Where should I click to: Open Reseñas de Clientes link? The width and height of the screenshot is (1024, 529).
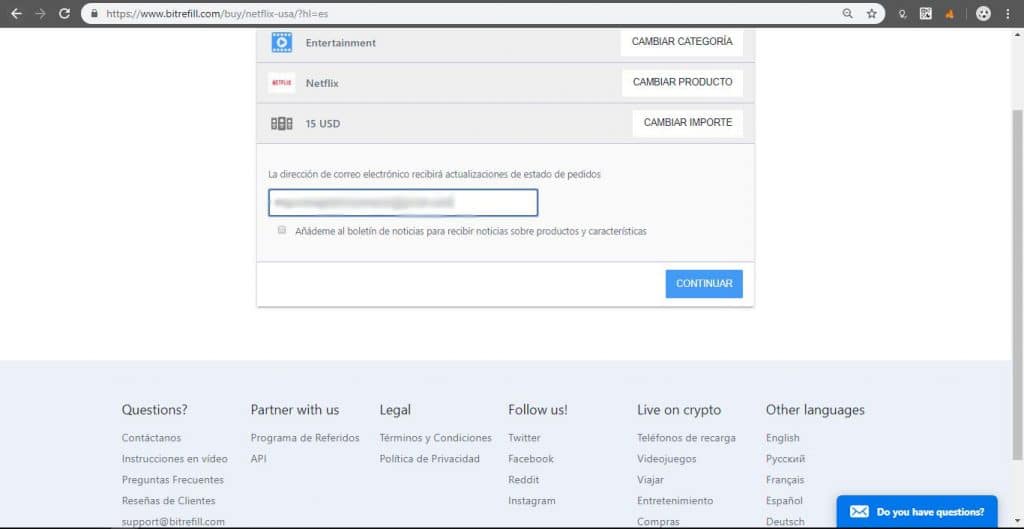[x=168, y=500]
